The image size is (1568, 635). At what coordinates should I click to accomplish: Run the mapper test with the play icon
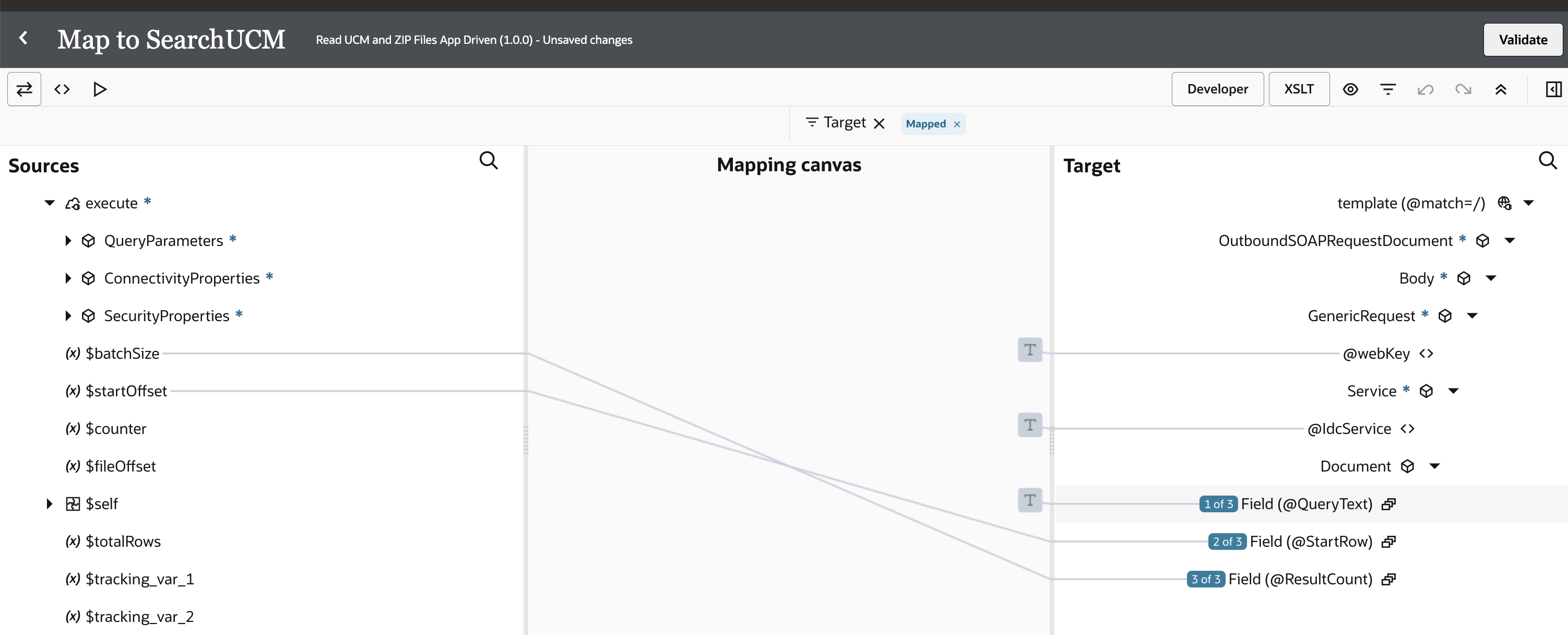99,89
